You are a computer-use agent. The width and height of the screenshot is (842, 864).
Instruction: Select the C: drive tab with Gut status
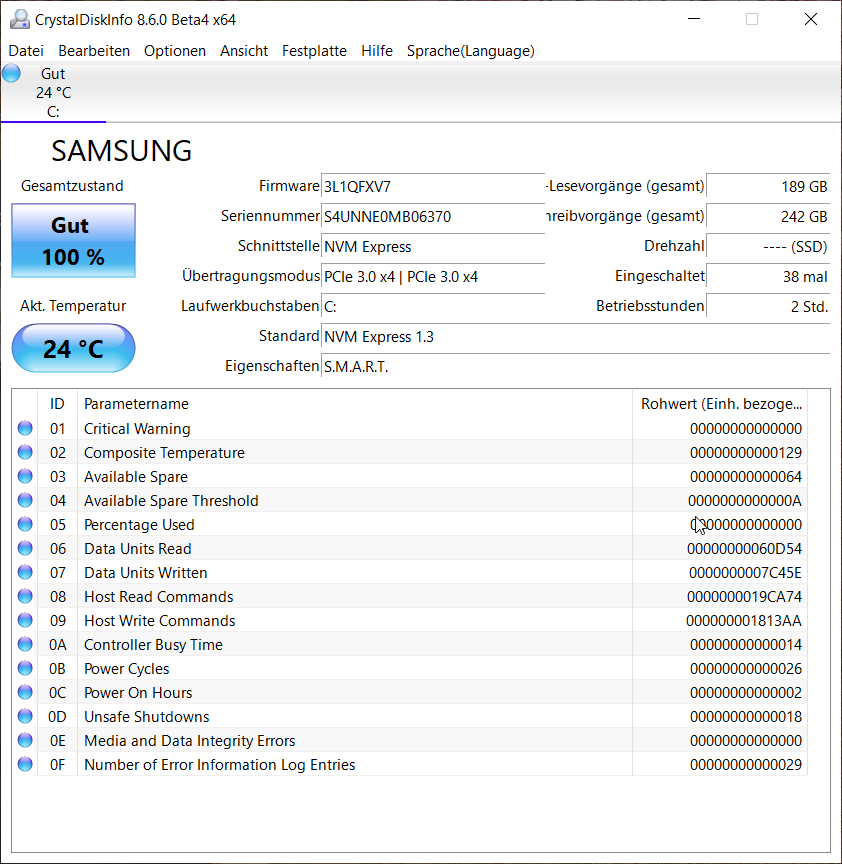[x=53, y=93]
